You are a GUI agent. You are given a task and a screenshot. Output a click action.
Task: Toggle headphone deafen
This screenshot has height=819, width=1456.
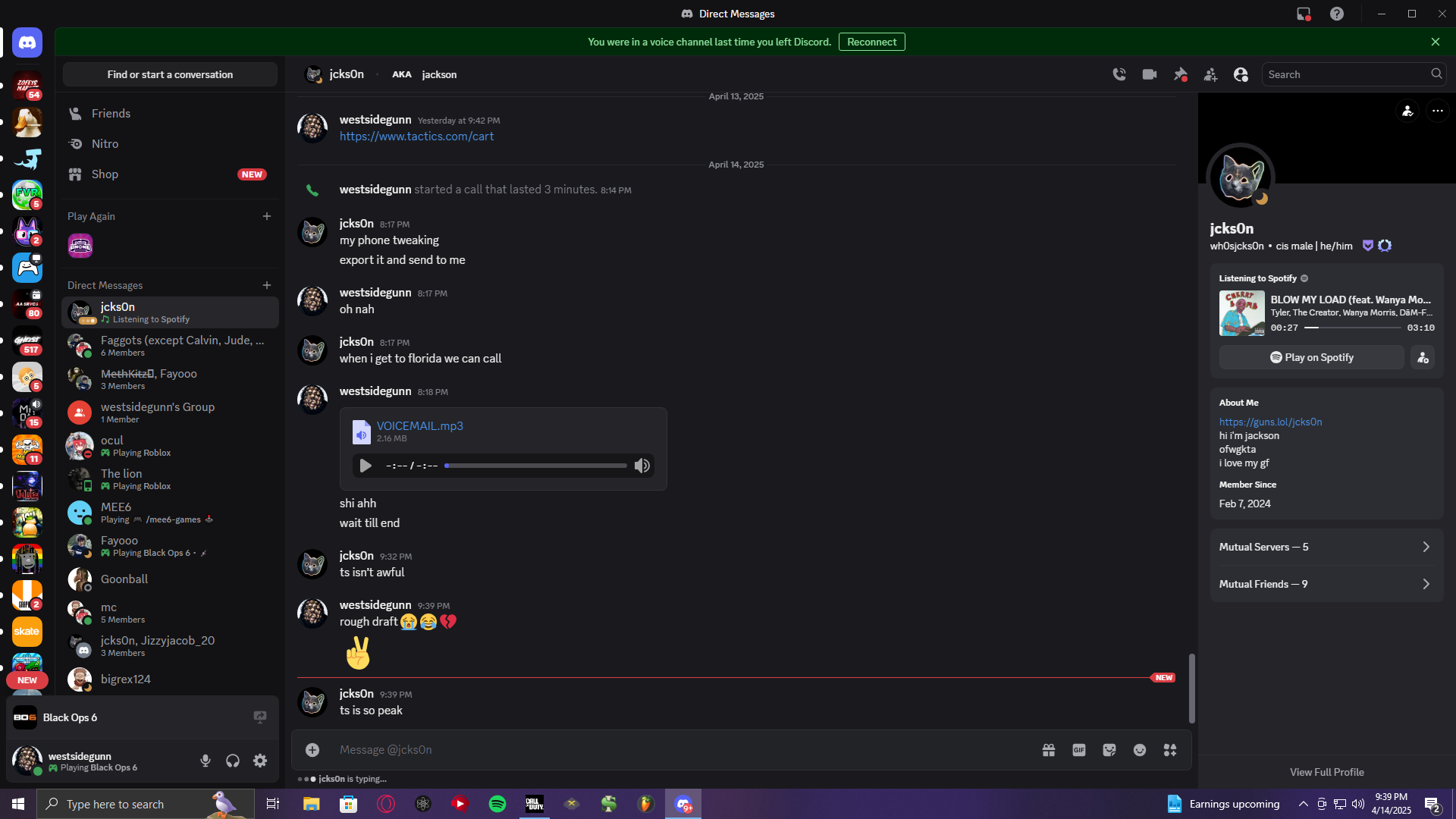[233, 761]
